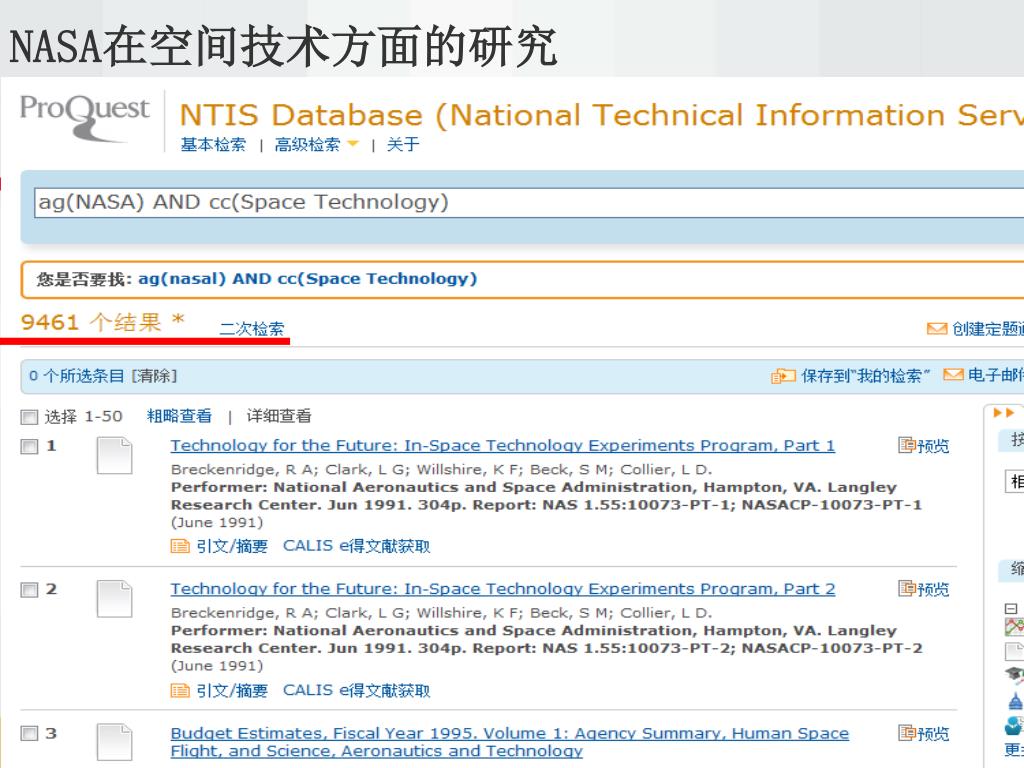Image resolution: width=1024 pixels, height=768 pixels.
Task: Open 基本检索 basic search
Action: click(213, 144)
